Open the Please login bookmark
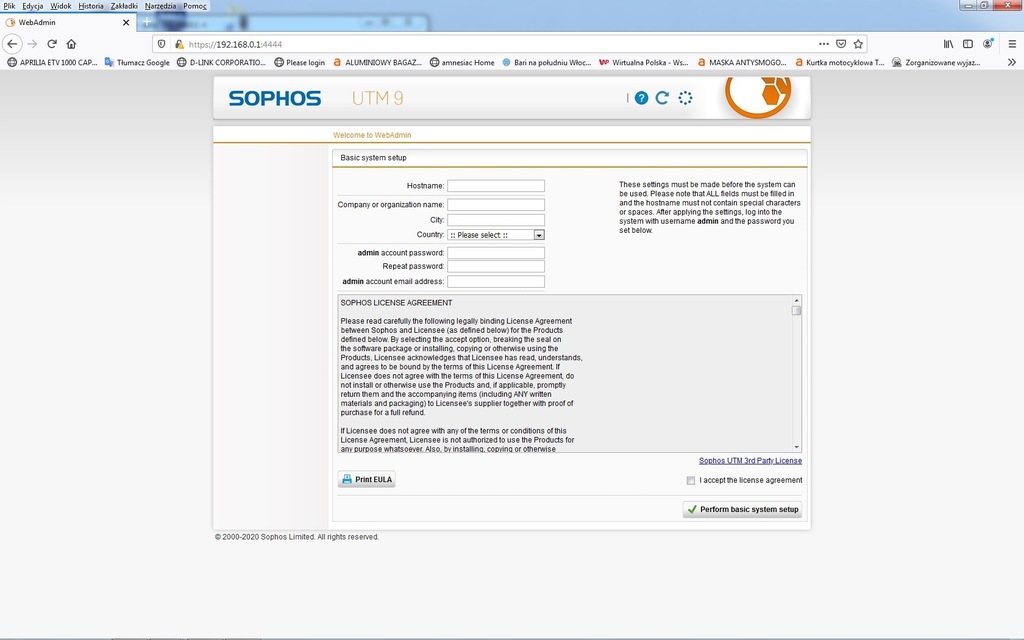The width and height of the screenshot is (1024, 640). [299, 63]
